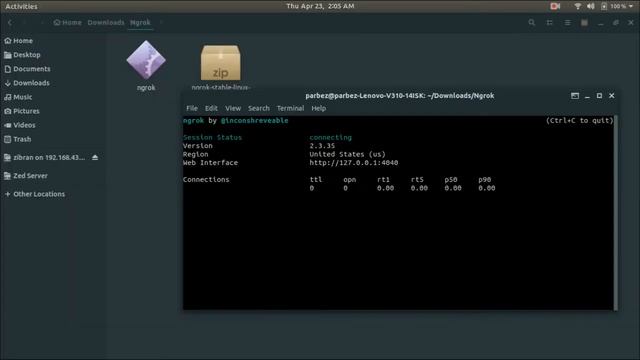Open Pictures in the sidebar
640x360 pixels.
click(22, 111)
